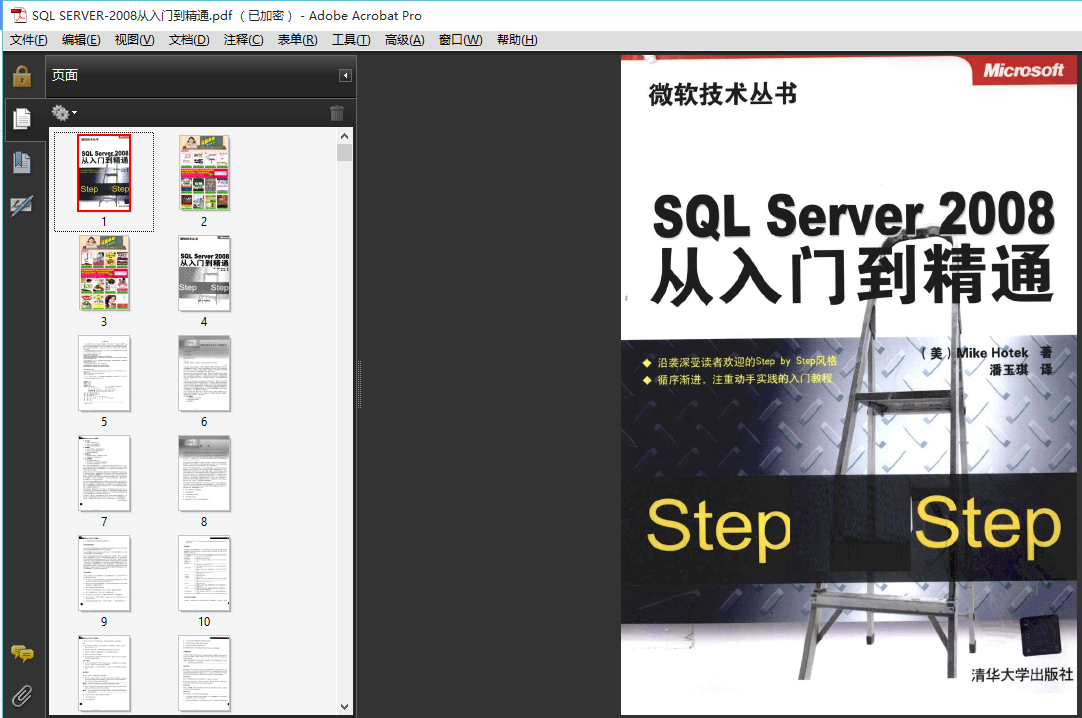Open the 文档(D) menu
The image size is (1082, 718).
[189, 40]
